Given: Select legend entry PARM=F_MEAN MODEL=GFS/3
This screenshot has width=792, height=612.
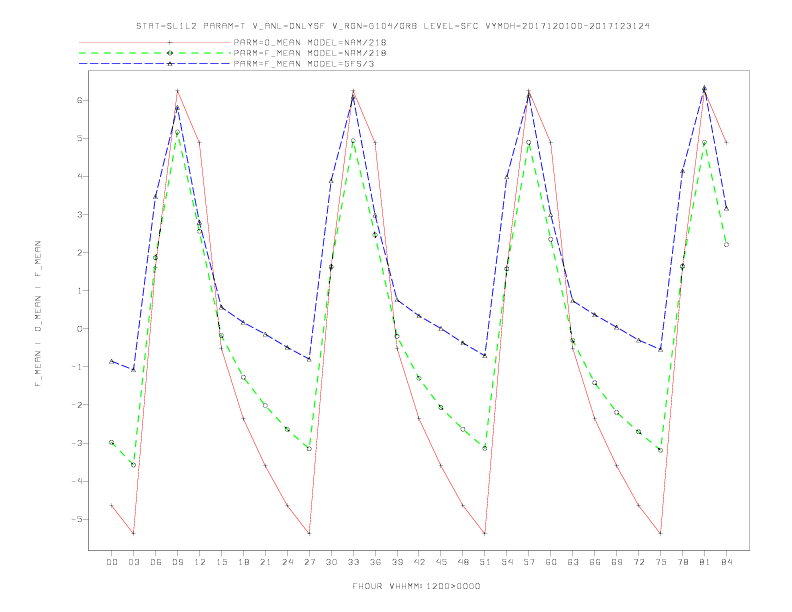Looking at the screenshot, I should 304,64.
